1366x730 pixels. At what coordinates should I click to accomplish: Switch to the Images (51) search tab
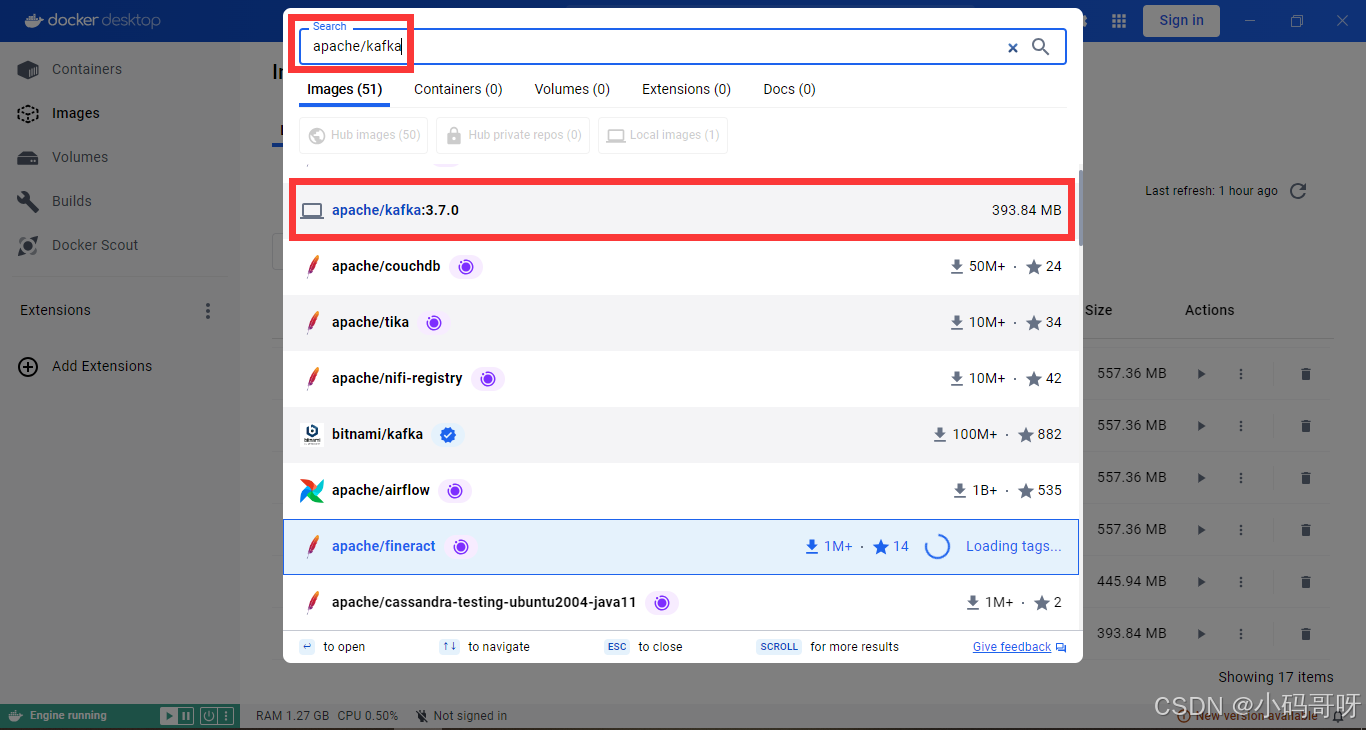[345, 90]
